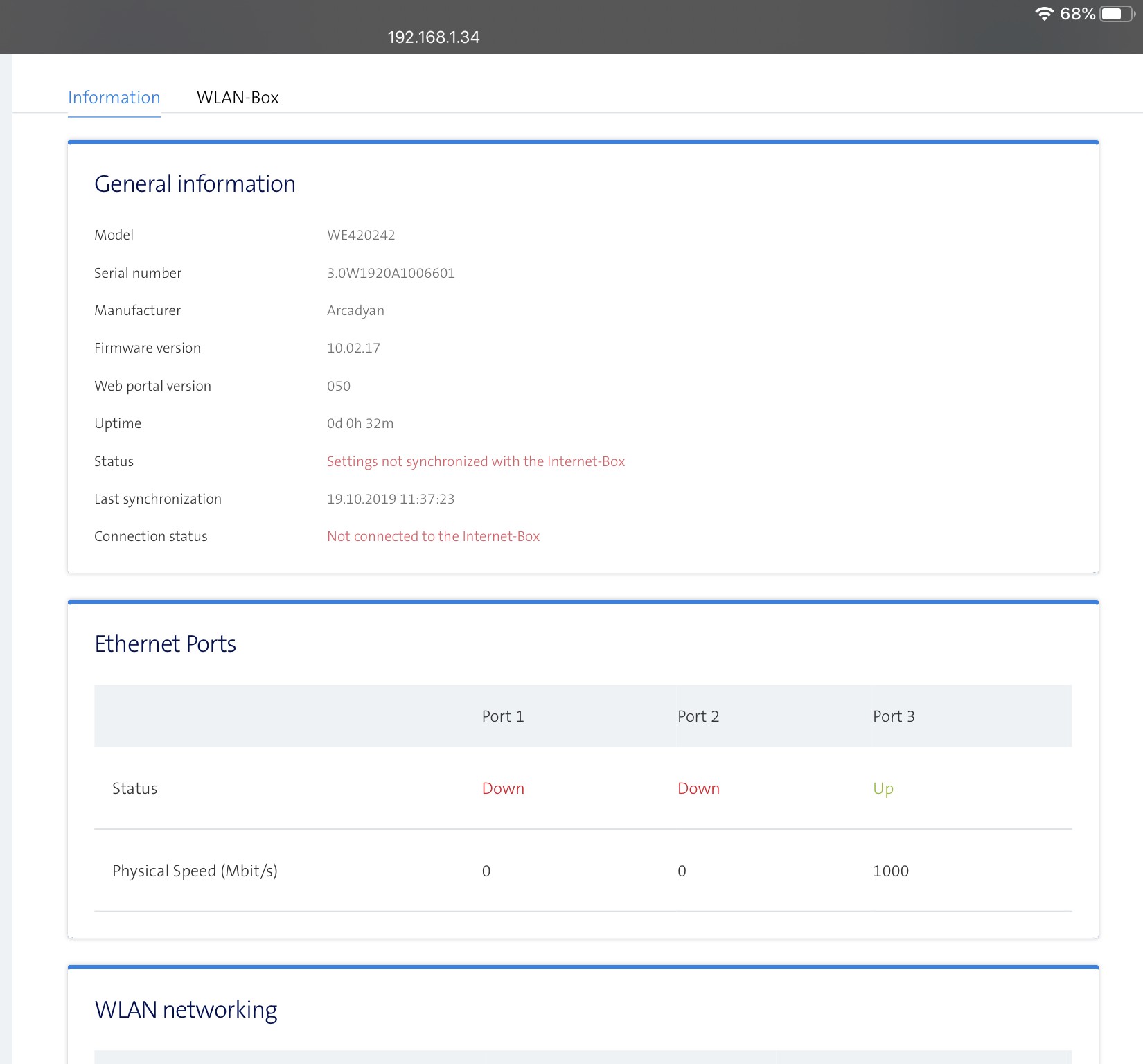Image resolution: width=1143 pixels, height=1064 pixels.
Task: Tap the 68% battery percentage
Action: 1077,14
